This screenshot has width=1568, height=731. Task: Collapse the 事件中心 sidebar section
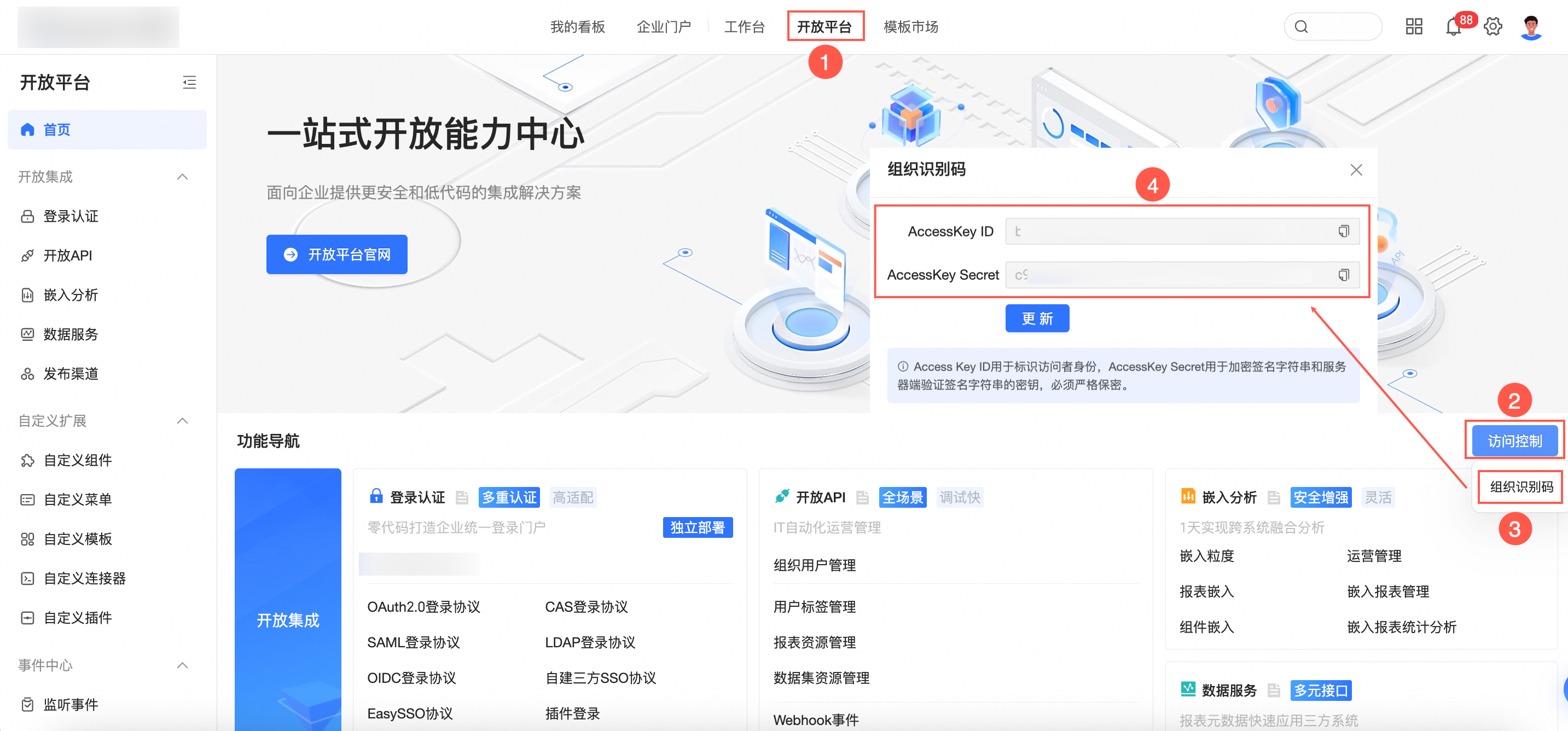[x=182, y=665]
